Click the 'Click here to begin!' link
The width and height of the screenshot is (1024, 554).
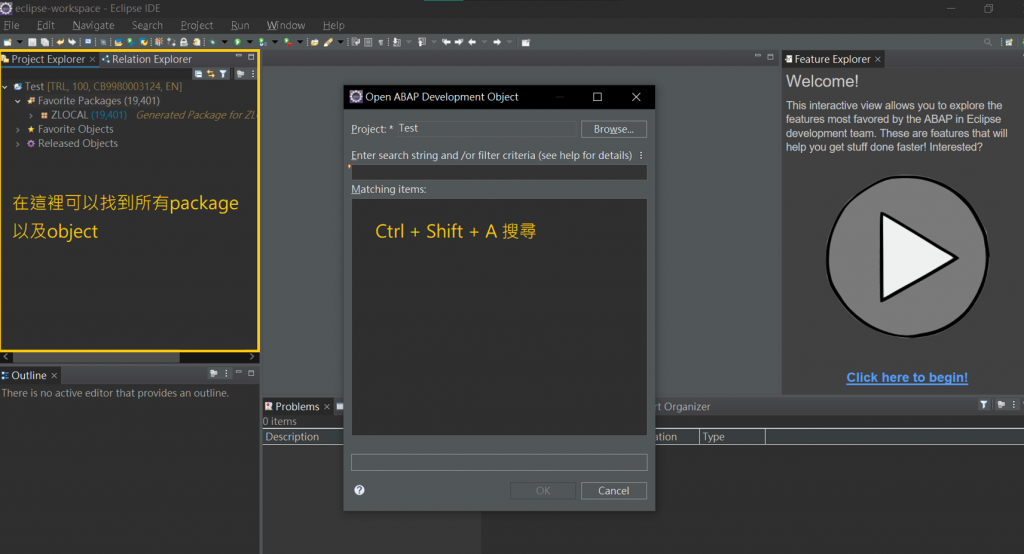[906, 377]
